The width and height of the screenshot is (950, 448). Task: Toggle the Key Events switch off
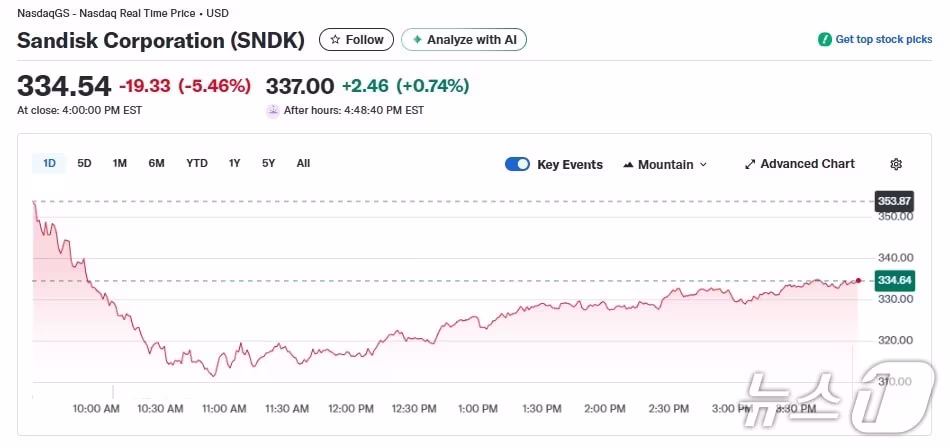pos(517,164)
